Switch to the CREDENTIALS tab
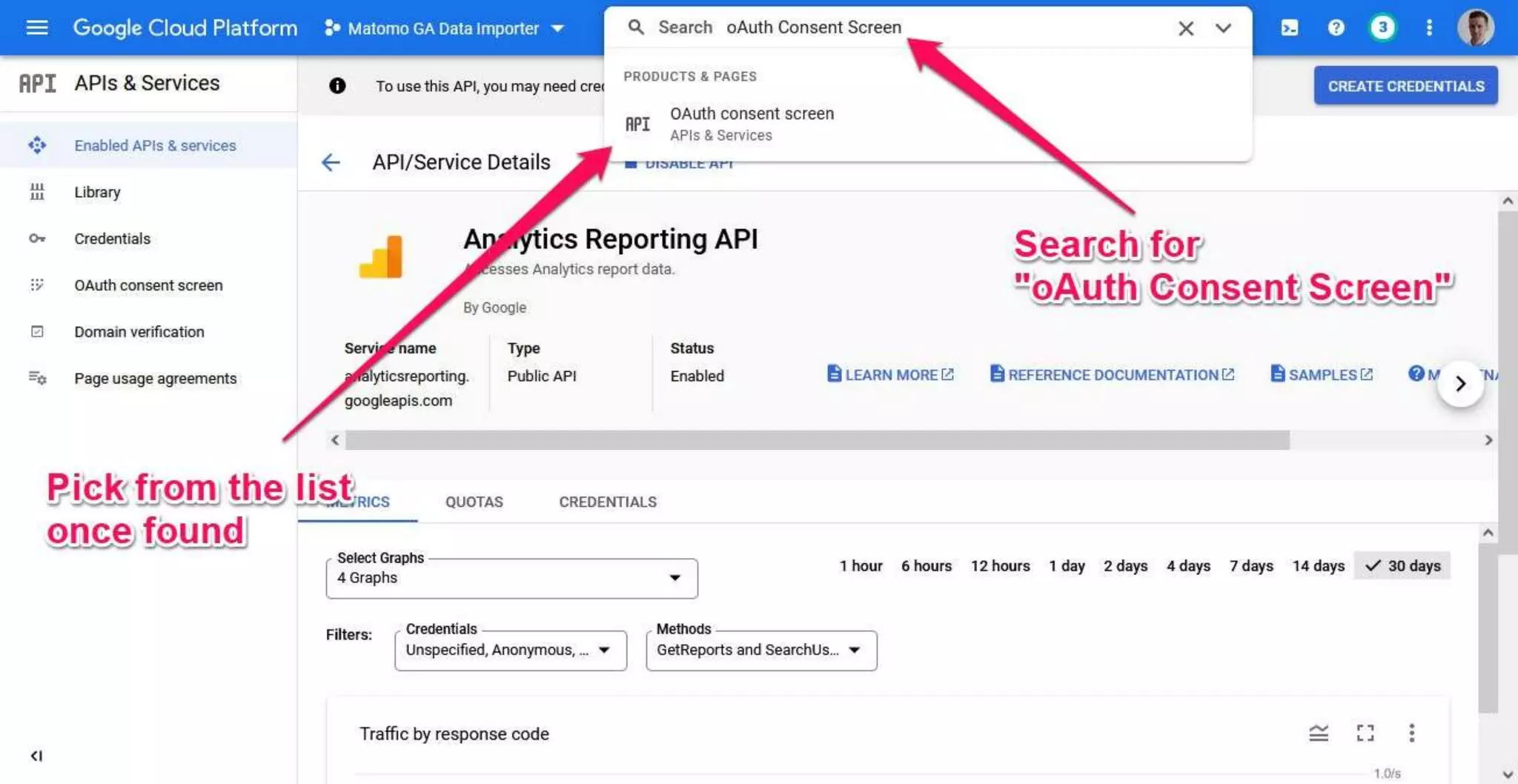This screenshot has width=1518, height=784. point(608,502)
